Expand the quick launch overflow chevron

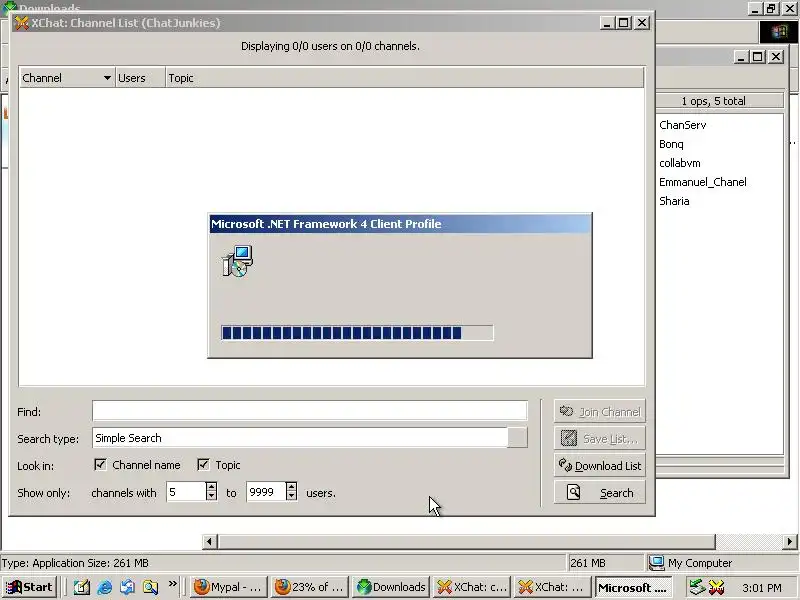172,584
